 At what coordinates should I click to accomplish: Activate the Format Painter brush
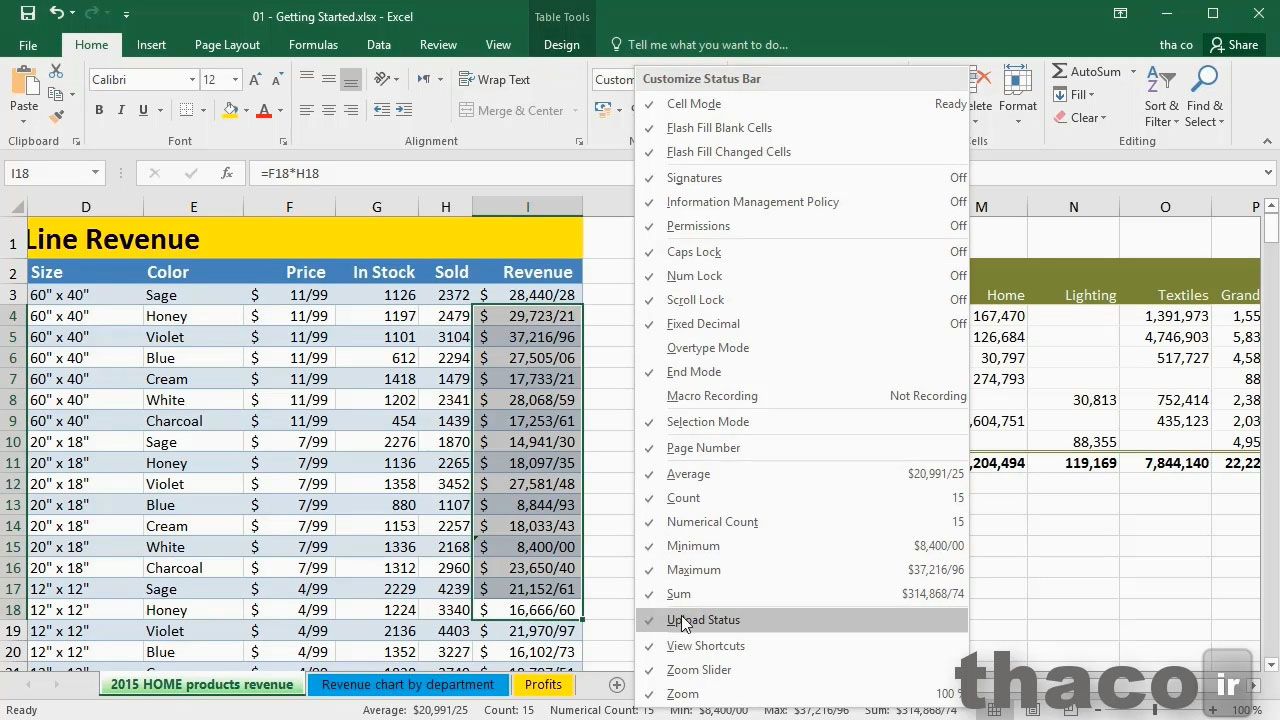(x=56, y=116)
